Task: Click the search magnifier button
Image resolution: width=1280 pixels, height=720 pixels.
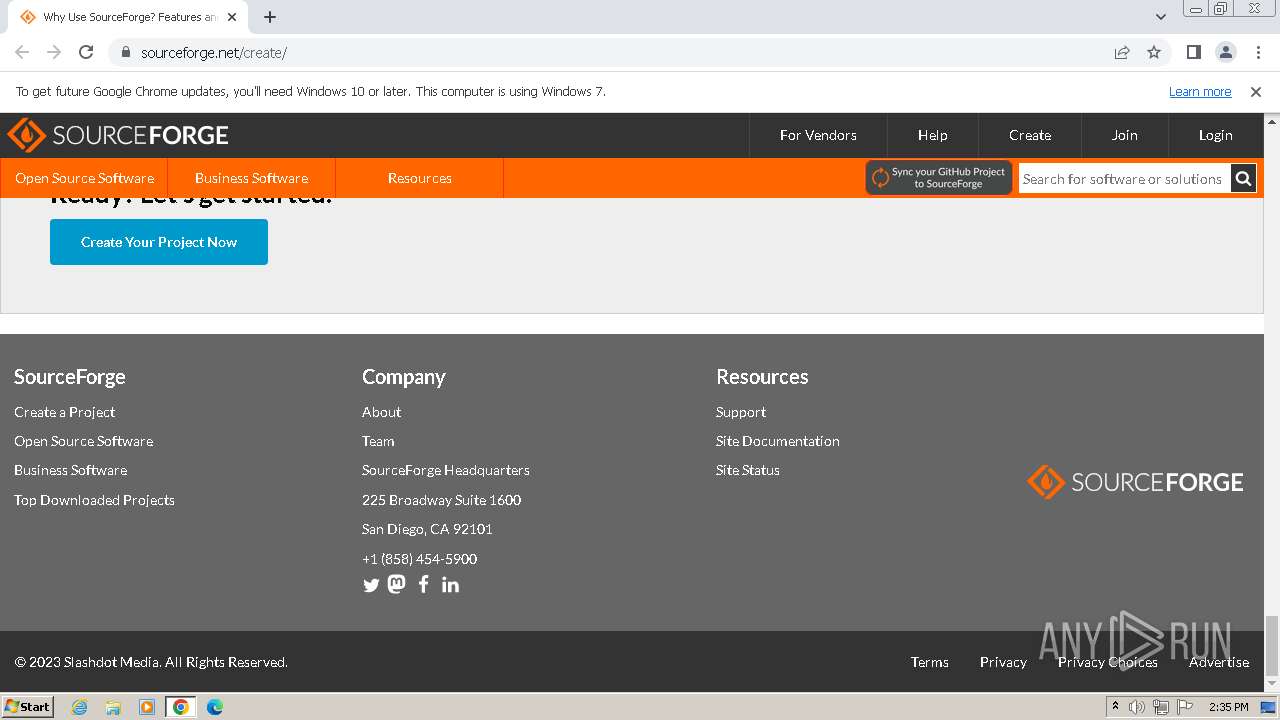Action: [1243, 179]
